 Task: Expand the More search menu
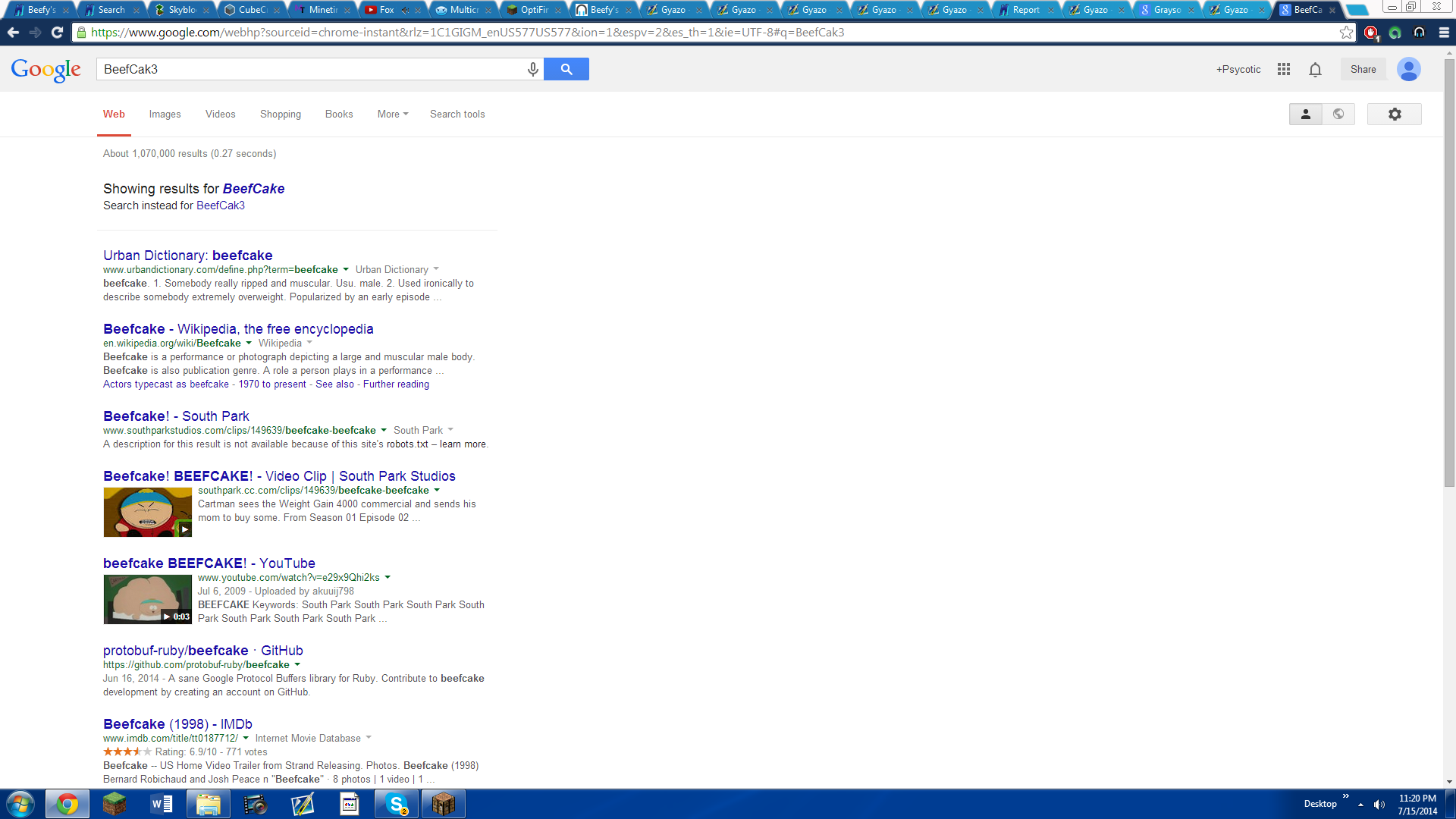pyautogui.click(x=393, y=114)
